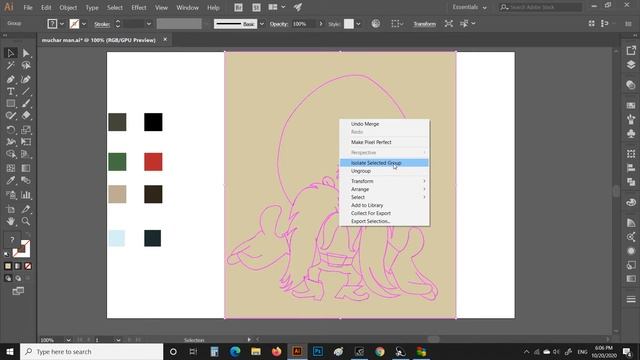640x360 pixels.
Task: Select the Column Graph tool
Action: tap(26, 195)
